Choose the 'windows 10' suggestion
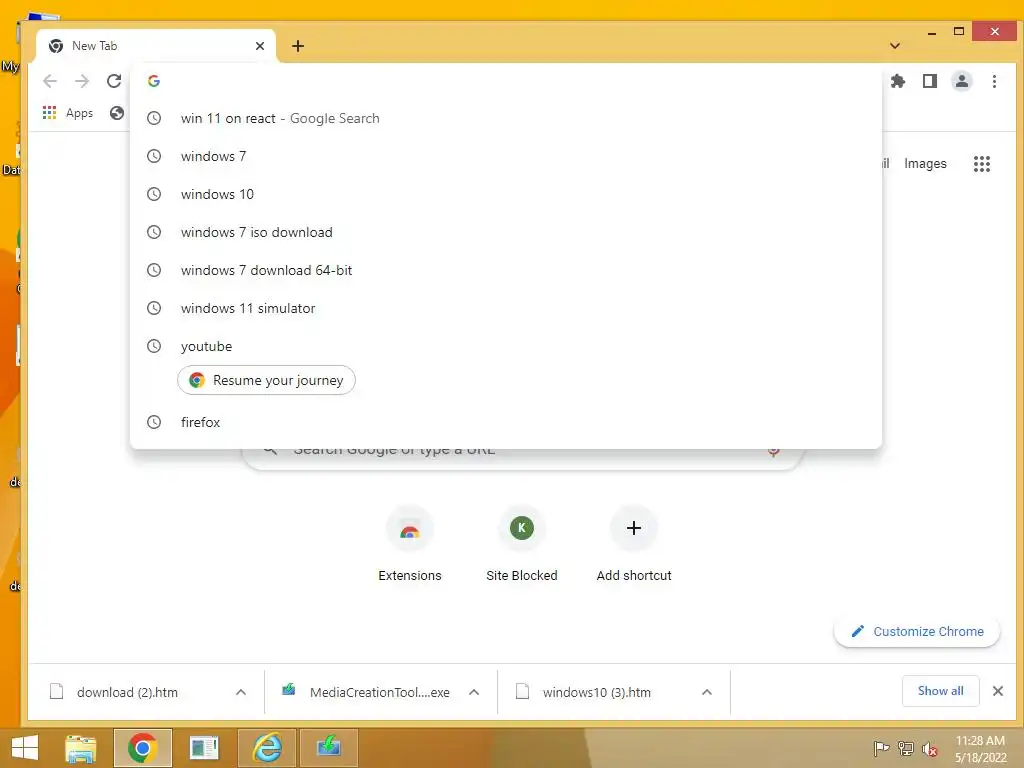The image size is (1024, 768). pos(506,194)
